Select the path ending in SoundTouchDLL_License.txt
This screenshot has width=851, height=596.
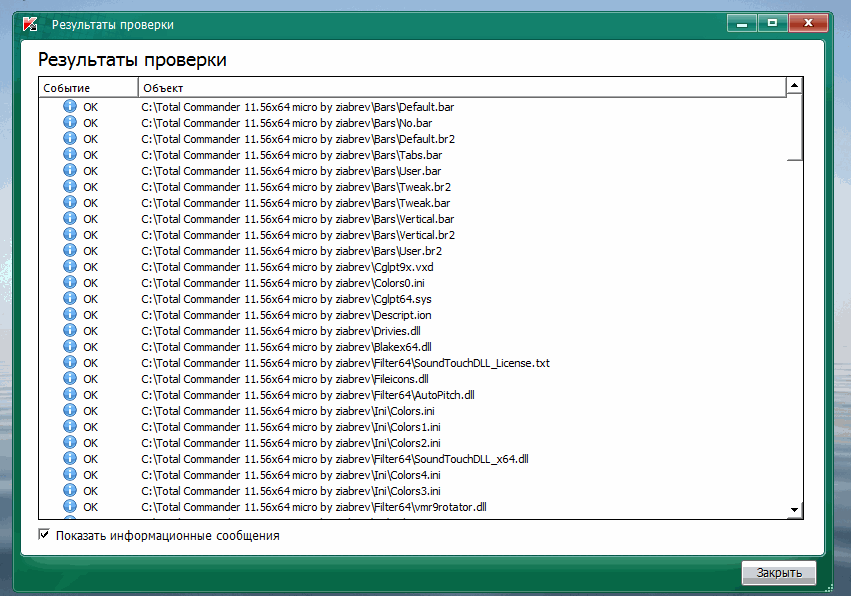[345, 363]
